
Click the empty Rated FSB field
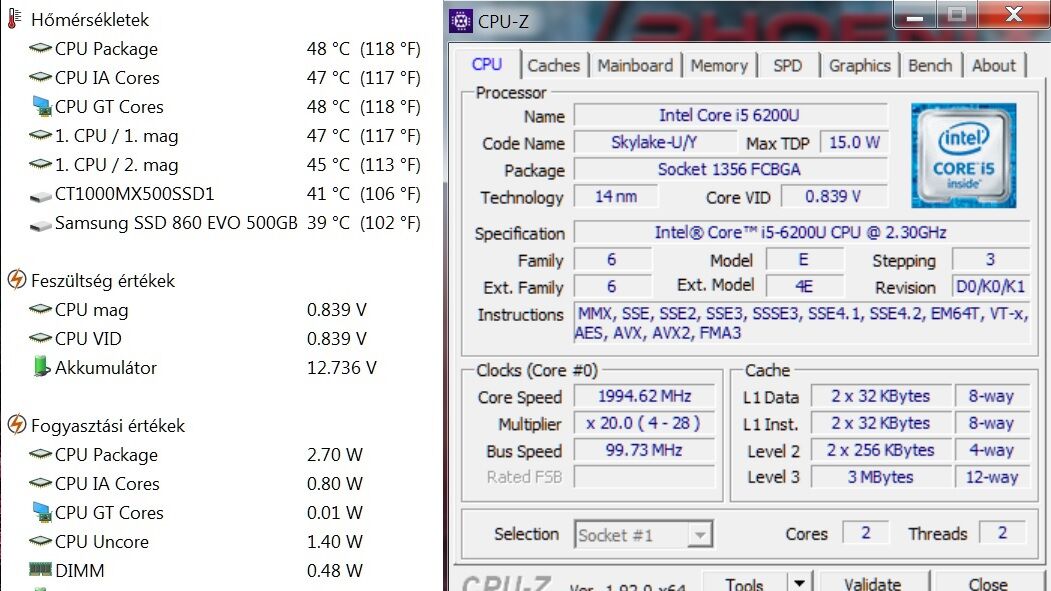point(644,476)
